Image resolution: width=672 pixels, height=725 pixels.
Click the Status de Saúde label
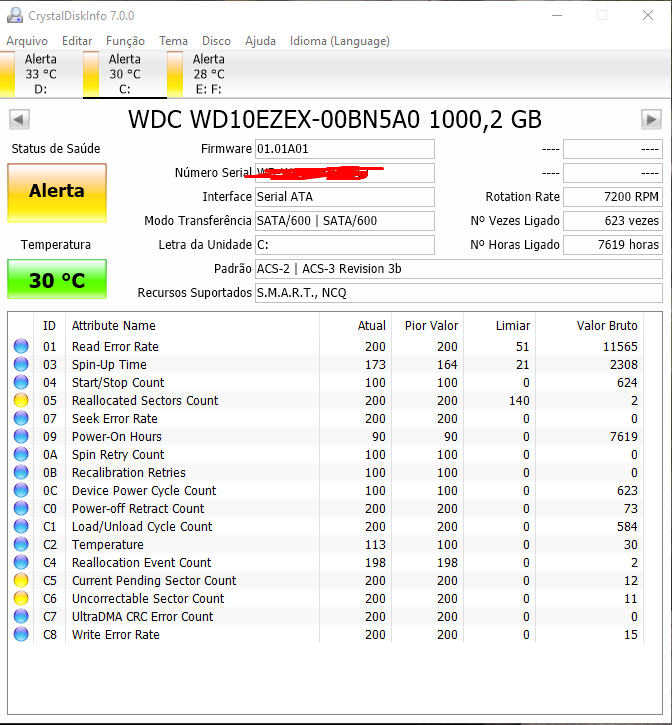pyautogui.click(x=56, y=149)
